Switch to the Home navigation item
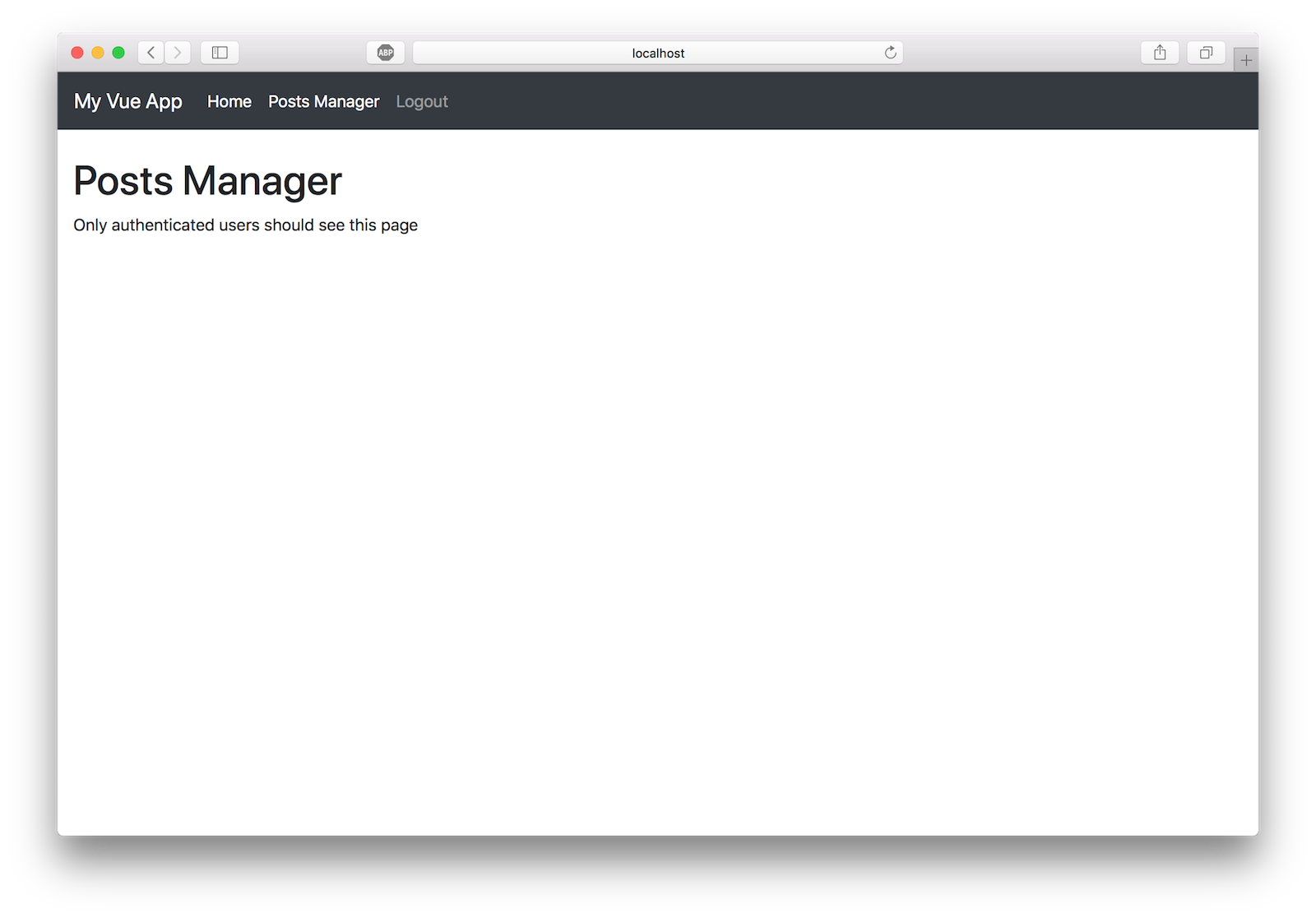The width and height of the screenshot is (1316, 918). pos(229,101)
